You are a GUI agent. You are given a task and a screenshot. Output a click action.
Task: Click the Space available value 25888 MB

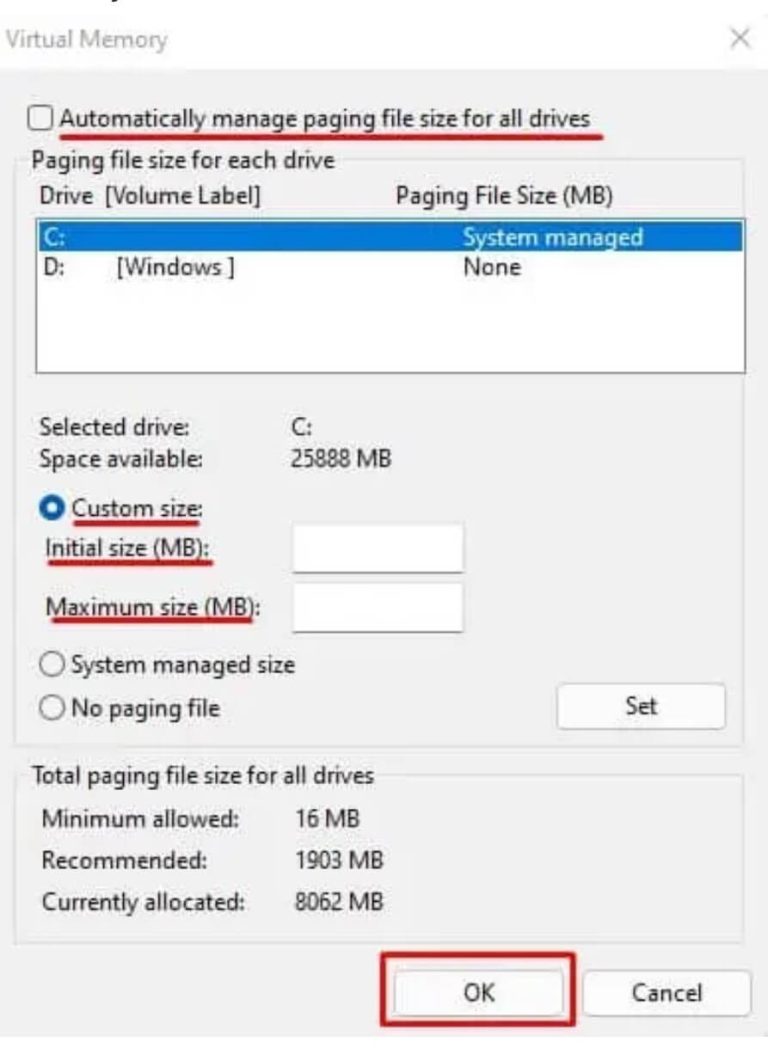pos(318,458)
